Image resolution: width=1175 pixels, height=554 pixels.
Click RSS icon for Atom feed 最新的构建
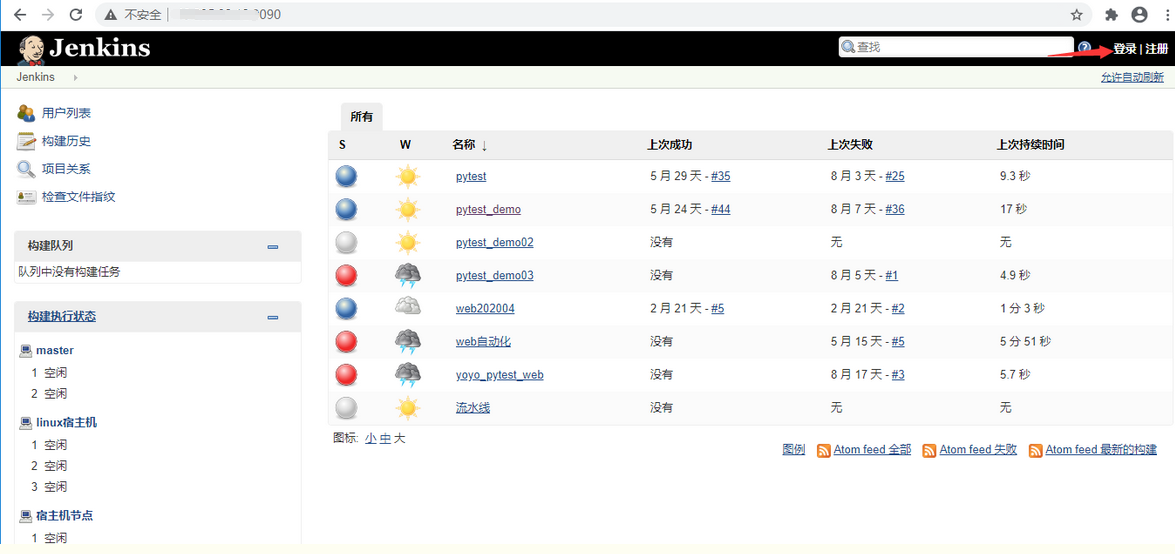[1036, 451]
